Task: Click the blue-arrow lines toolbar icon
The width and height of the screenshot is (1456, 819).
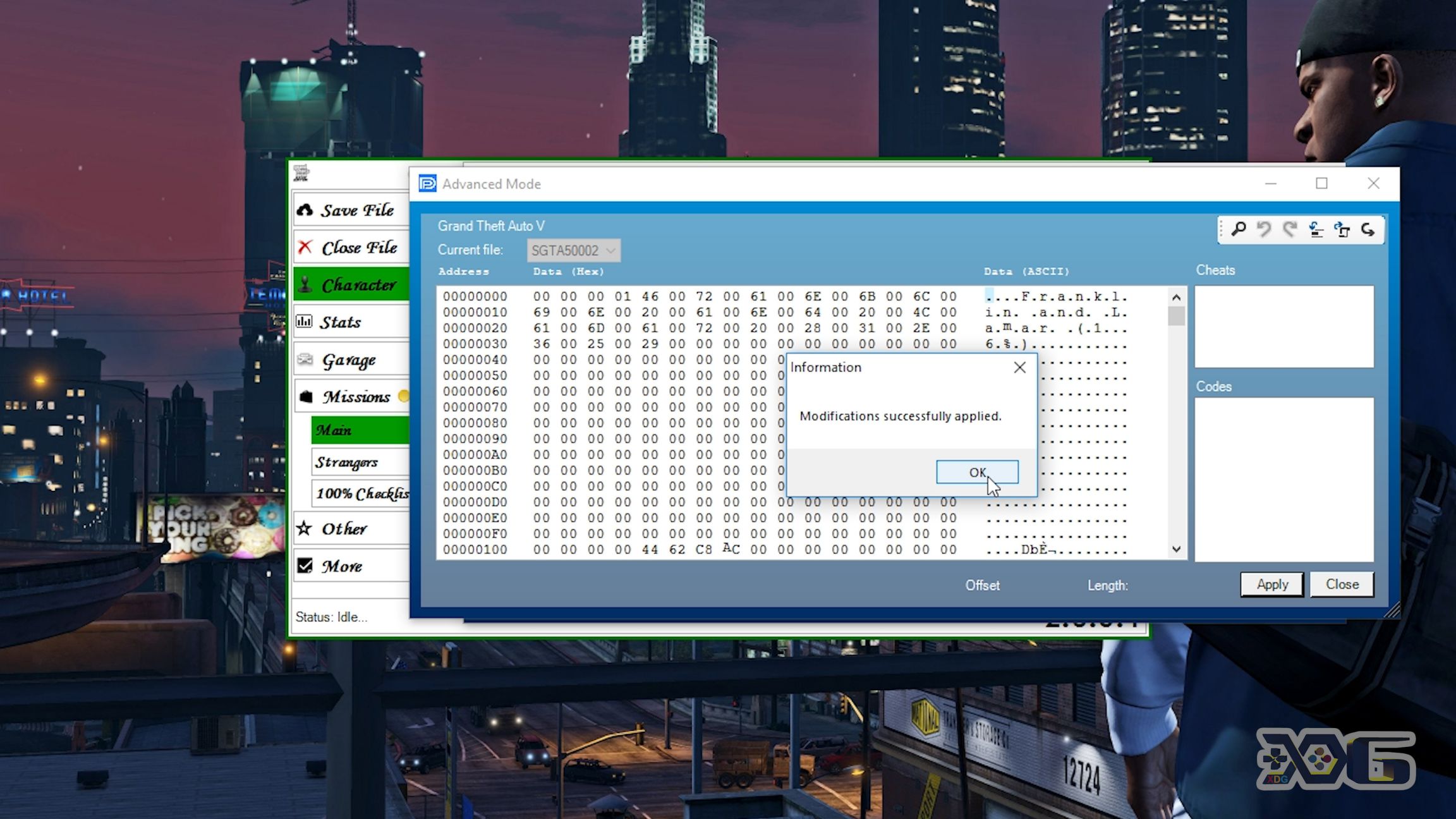Action: [x=1316, y=229]
